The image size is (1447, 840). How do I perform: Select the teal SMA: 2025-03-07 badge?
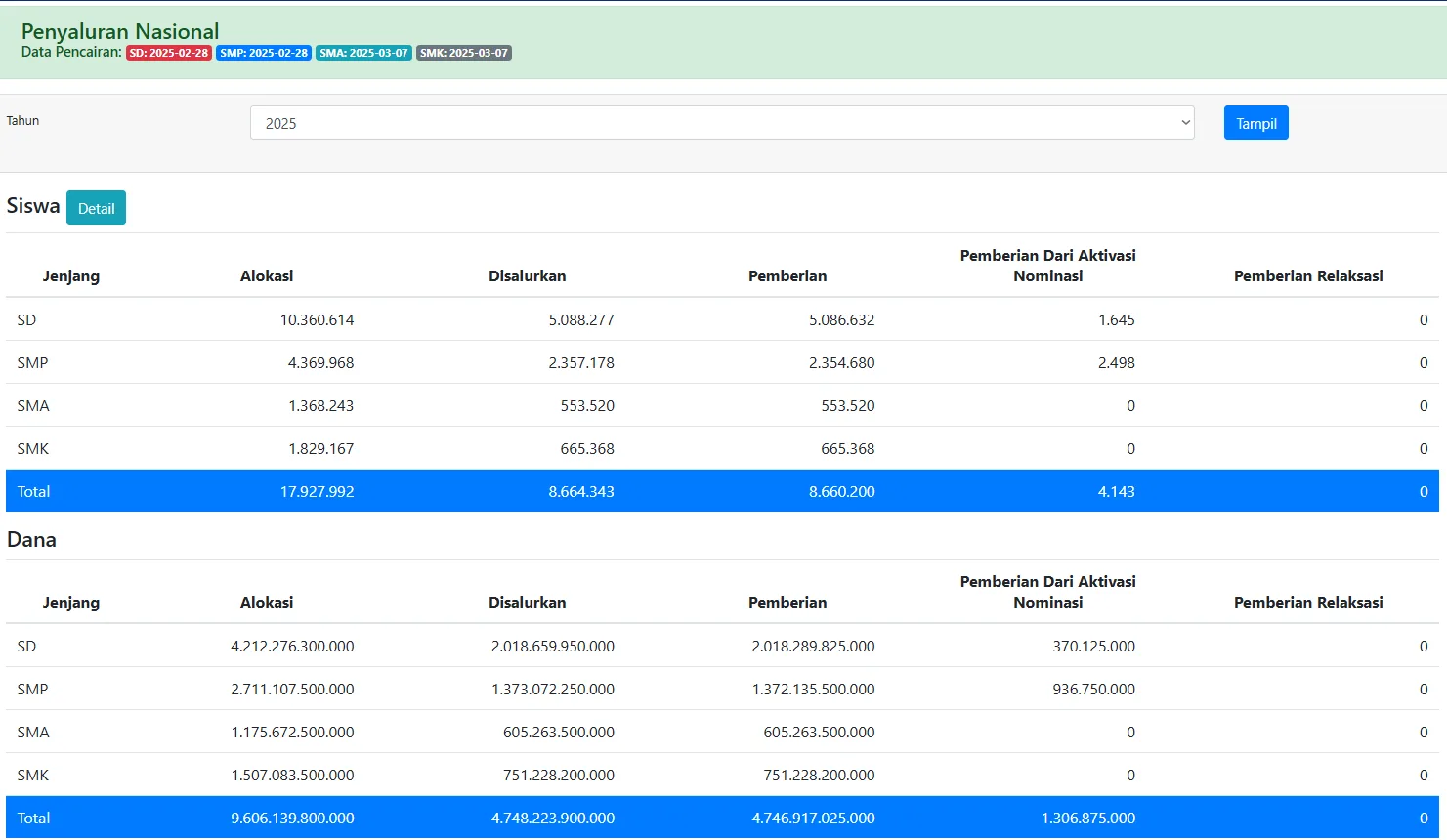point(363,53)
